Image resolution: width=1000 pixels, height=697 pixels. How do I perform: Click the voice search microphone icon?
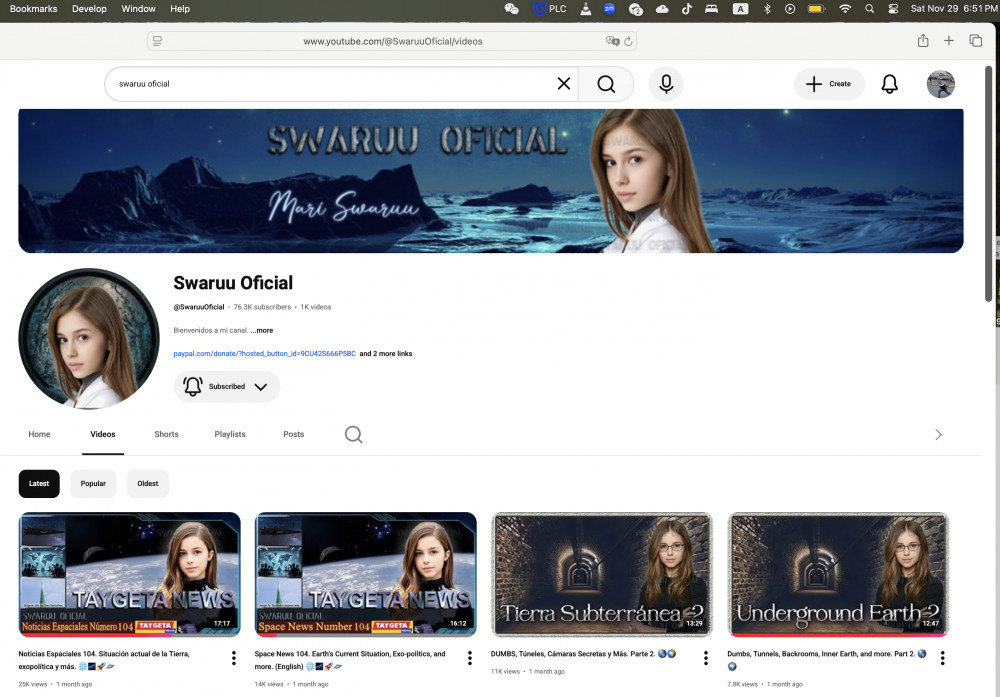(x=665, y=84)
